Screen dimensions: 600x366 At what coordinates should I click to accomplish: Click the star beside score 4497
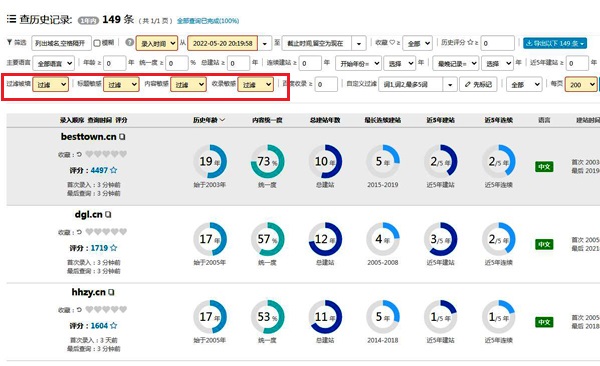(x=114, y=170)
